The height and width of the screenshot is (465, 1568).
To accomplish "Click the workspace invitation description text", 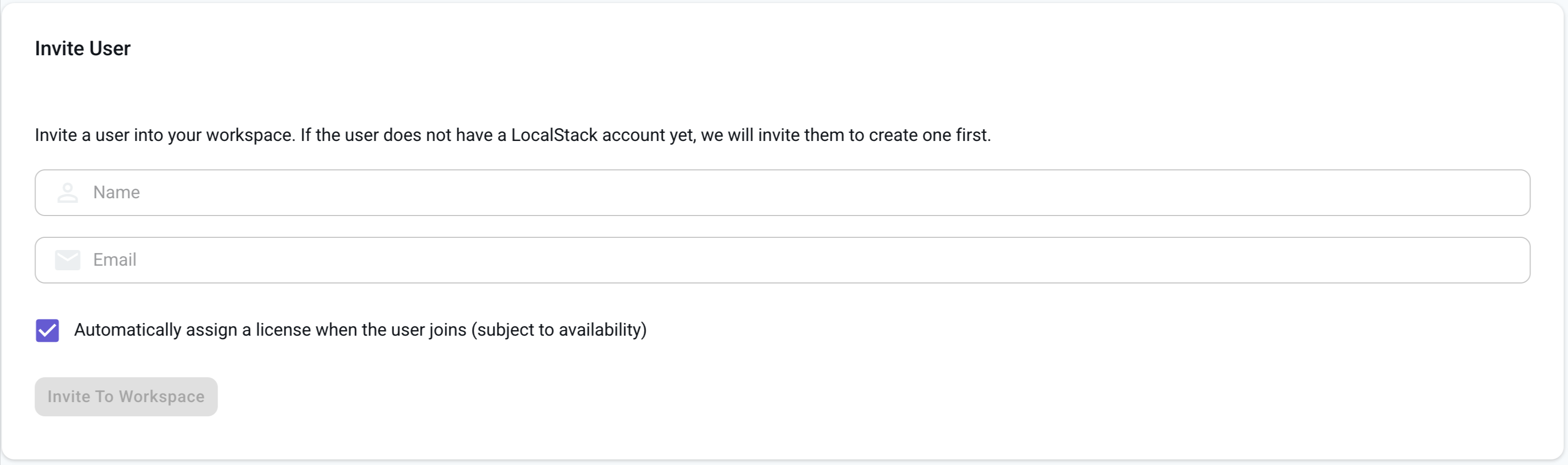I will [x=513, y=136].
